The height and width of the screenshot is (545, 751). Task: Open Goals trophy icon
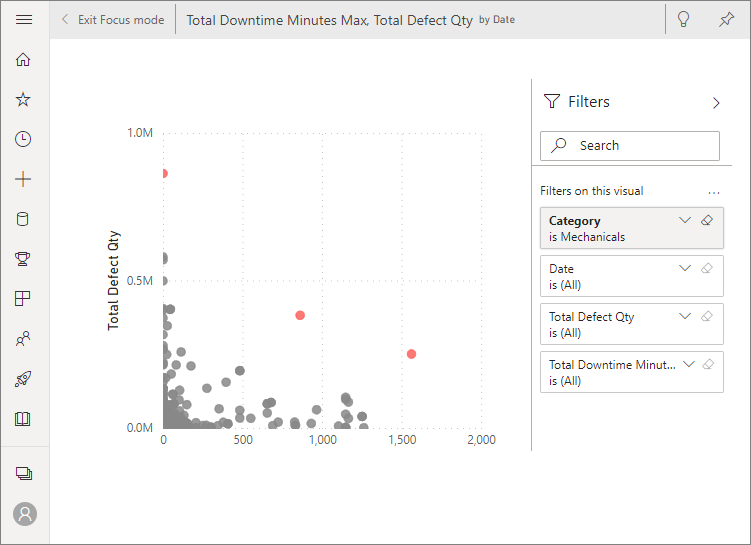point(24,260)
